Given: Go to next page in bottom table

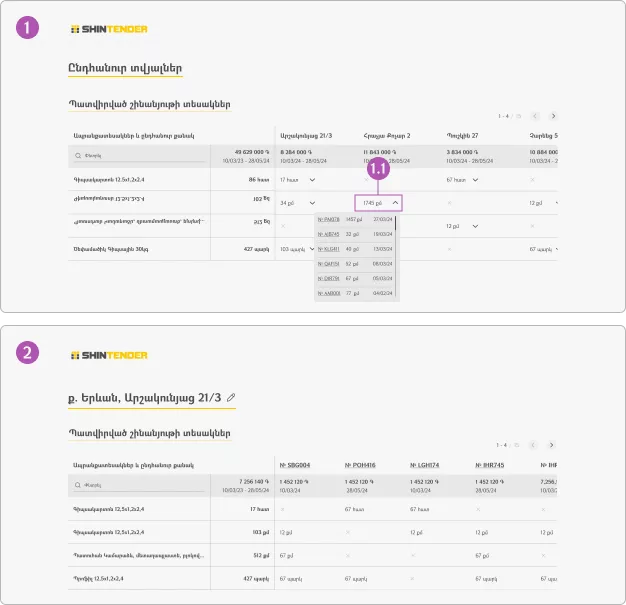Looking at the screenshot, I should pos(553,444).
